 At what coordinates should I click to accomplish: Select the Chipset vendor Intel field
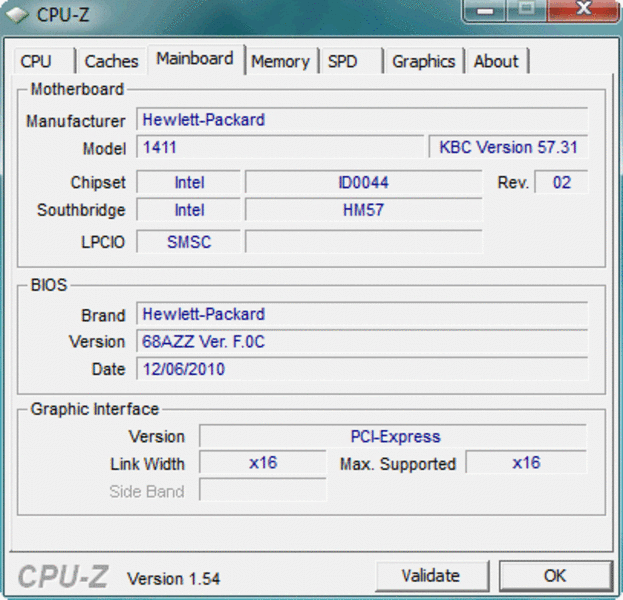point(189,182)
